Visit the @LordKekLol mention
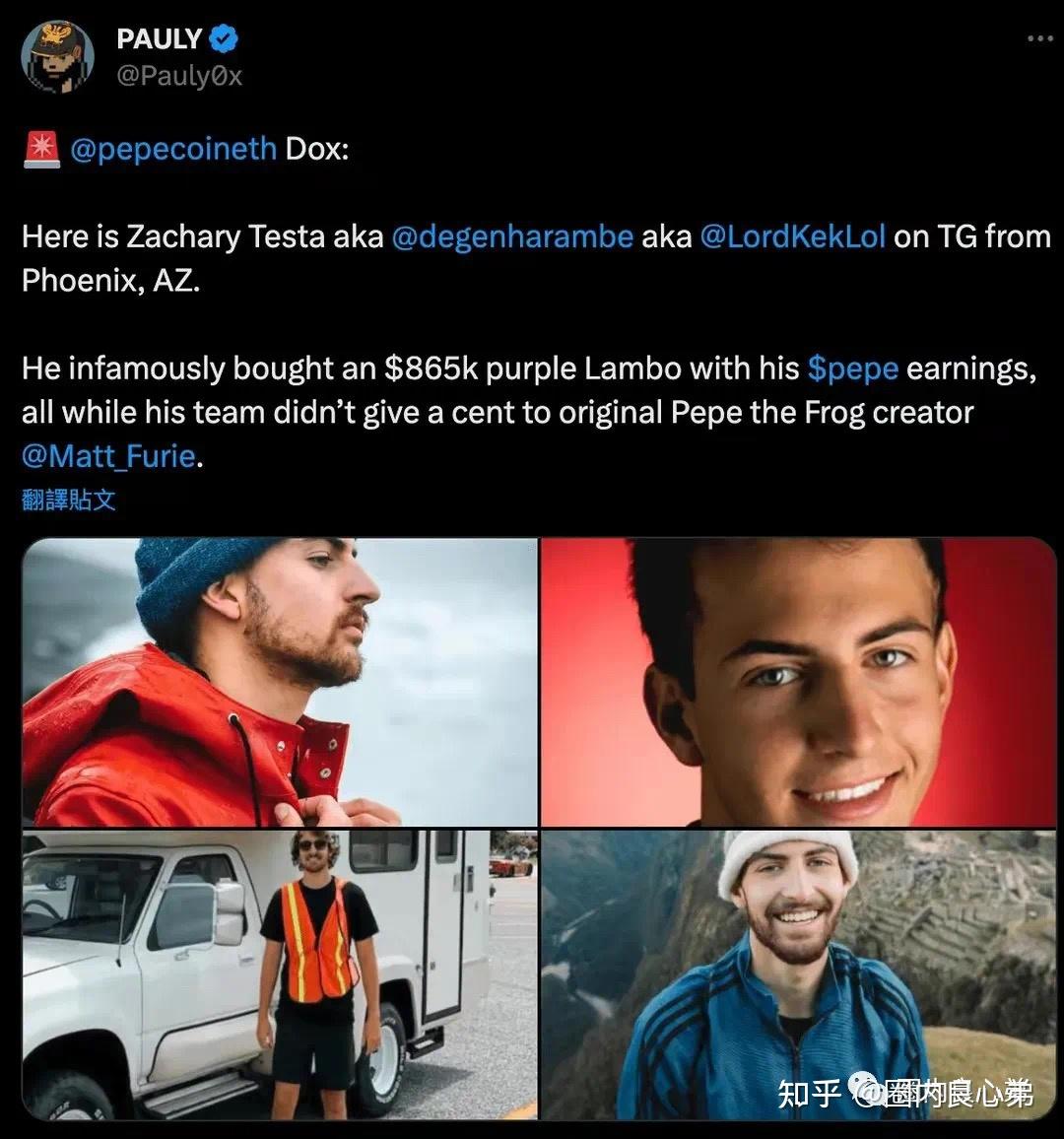Screen dimensions: 1064x1139 (x=792, y=237)
